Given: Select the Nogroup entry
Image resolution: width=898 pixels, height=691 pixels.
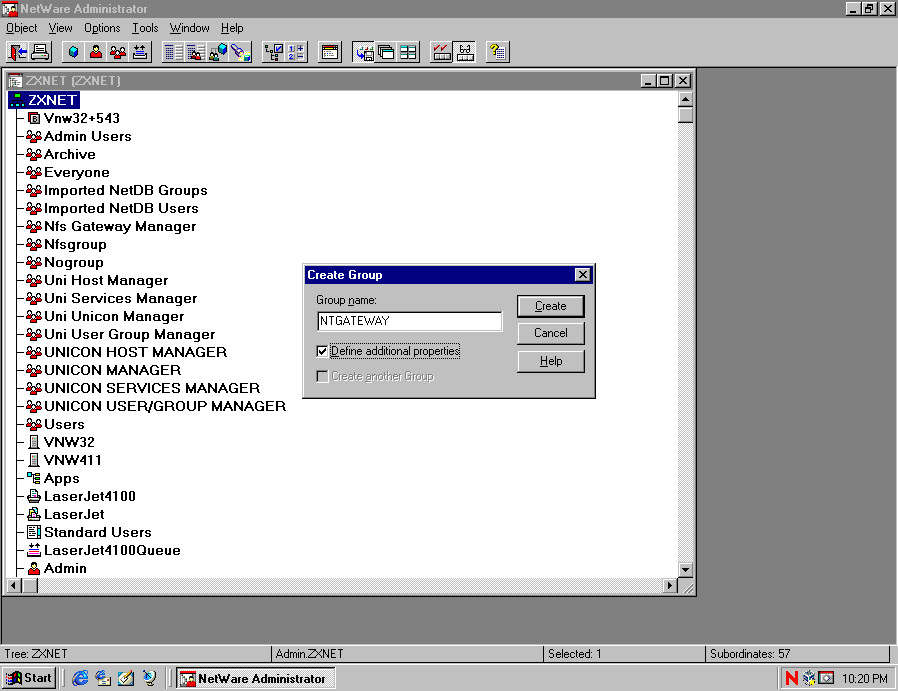Looking at the screenshot, I should 74,263.
